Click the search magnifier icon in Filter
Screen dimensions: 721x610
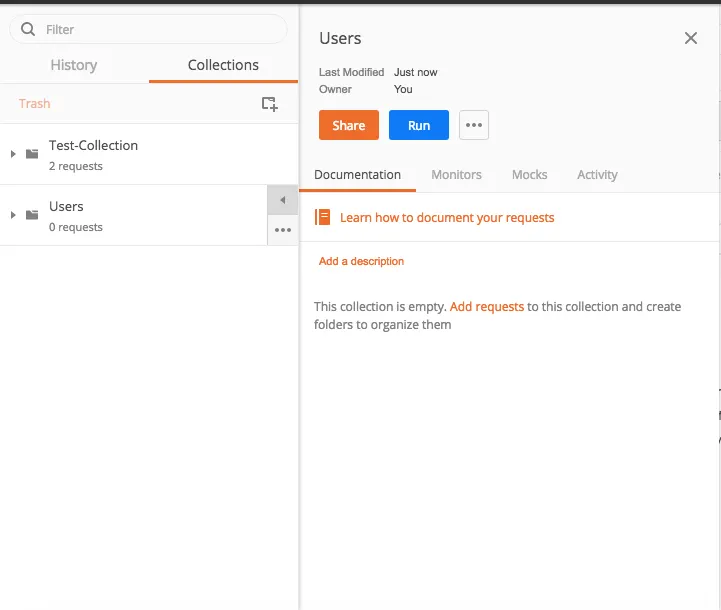[x=28, y=29]
